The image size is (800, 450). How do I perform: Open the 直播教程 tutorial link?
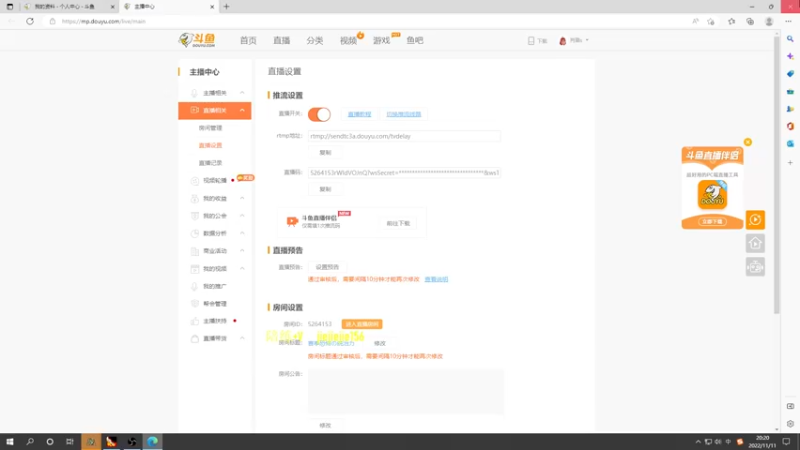(359, 114)
